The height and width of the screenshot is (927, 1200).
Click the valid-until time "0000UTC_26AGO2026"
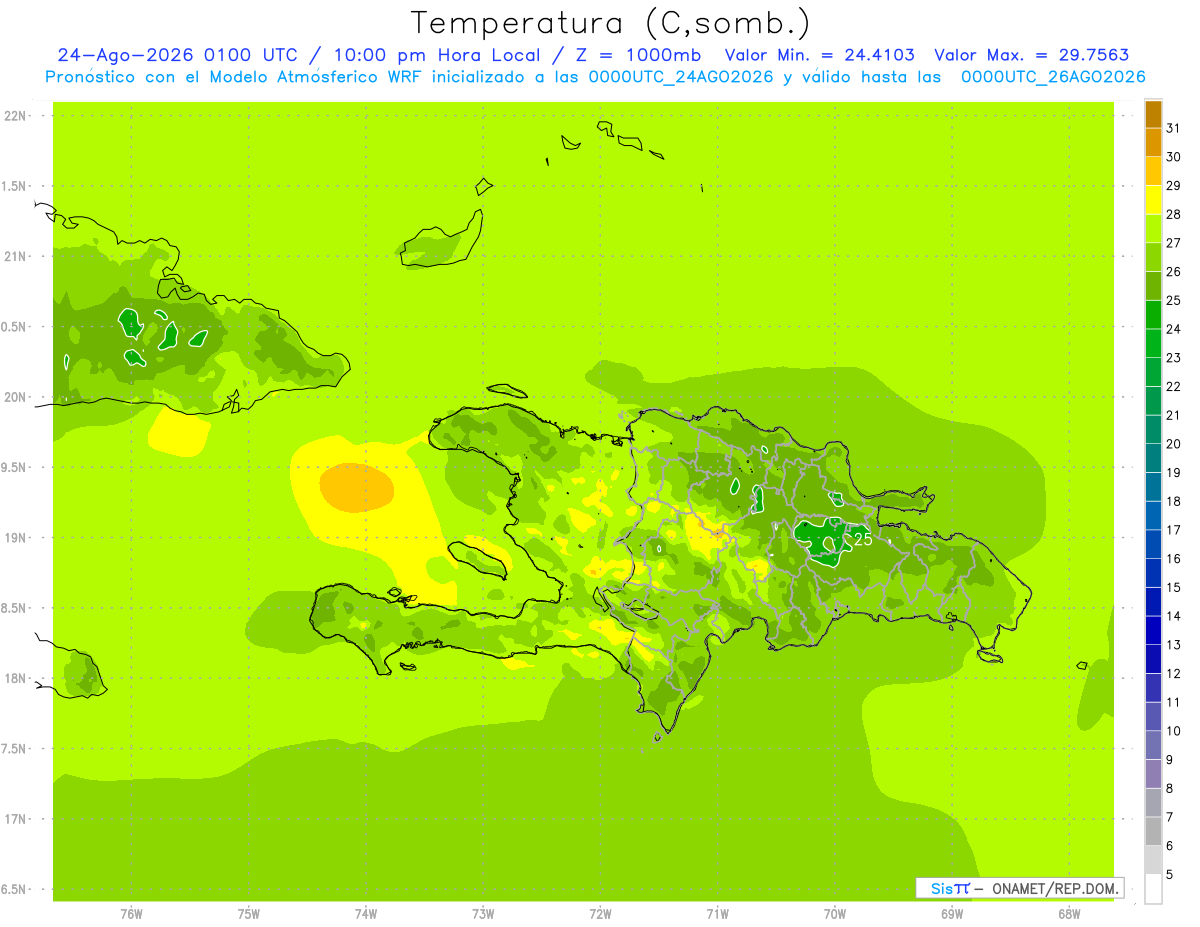[1053, 77]
